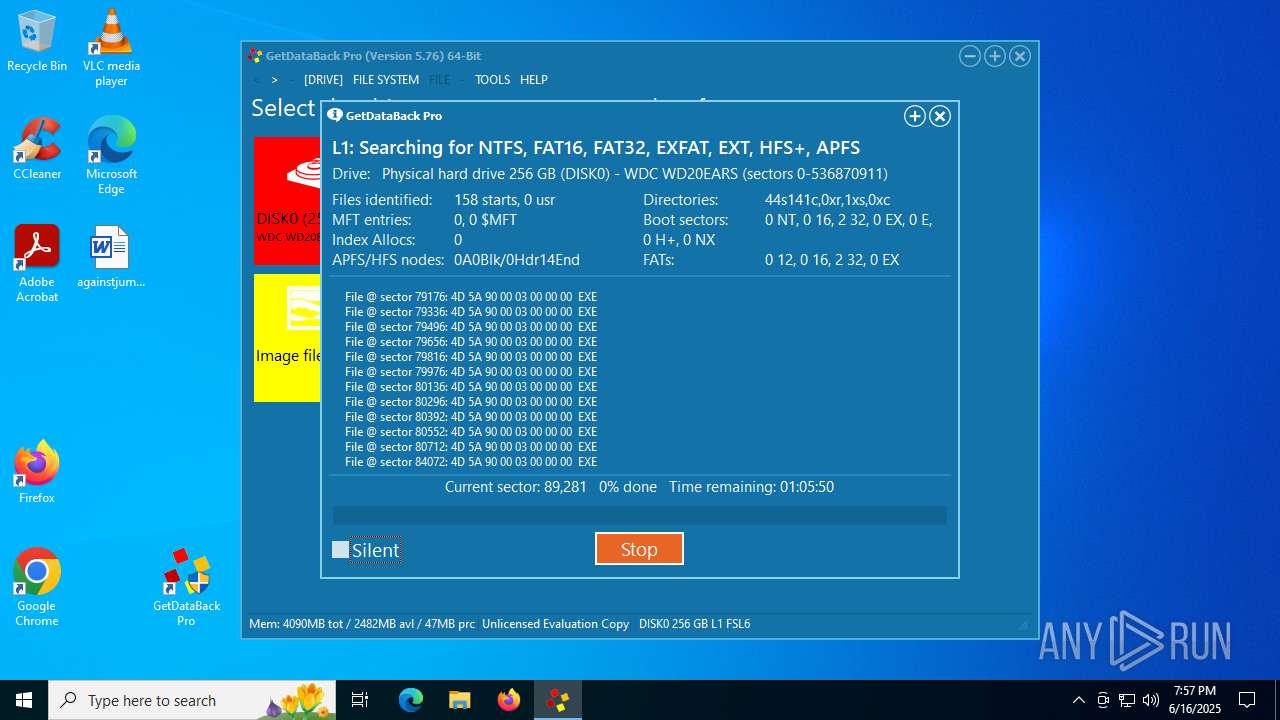Viewport: 1280px width, 720px height.
Task: Open the Windows Start menu
Action: pyautogui.click(x=24, y=700)
